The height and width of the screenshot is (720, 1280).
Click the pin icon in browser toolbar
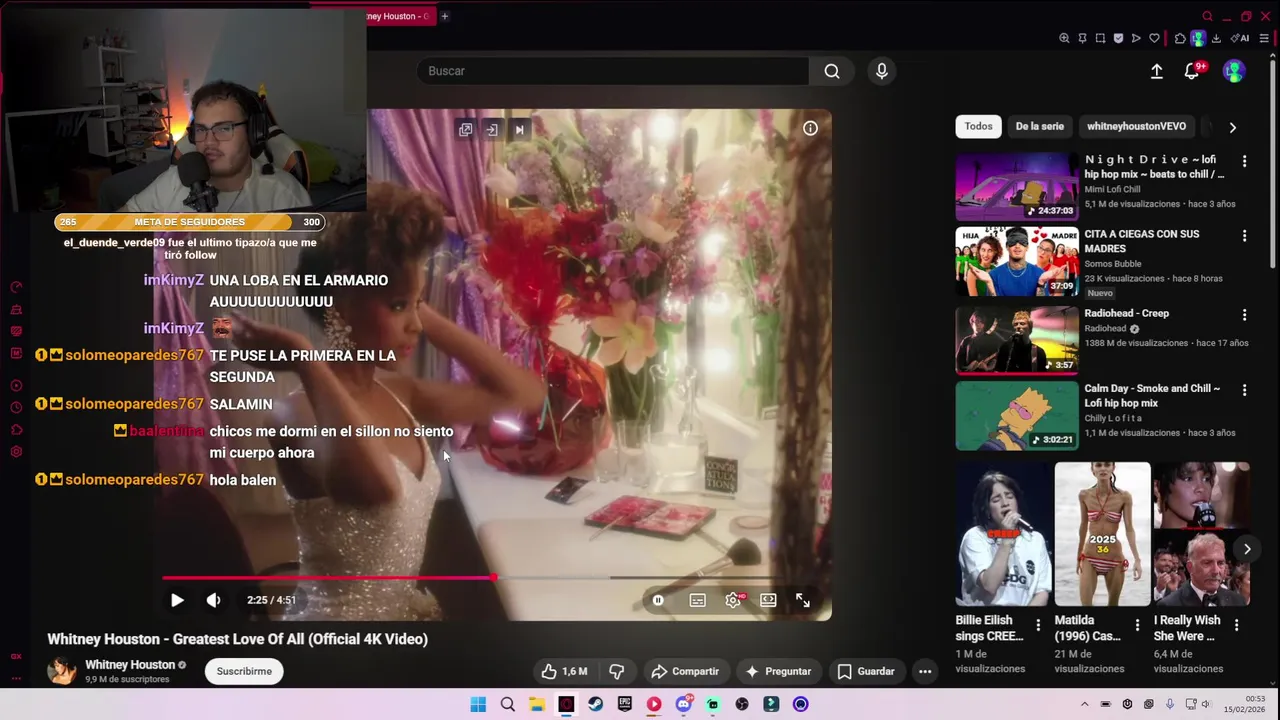pyautogui.click(x=1082, y=38)
